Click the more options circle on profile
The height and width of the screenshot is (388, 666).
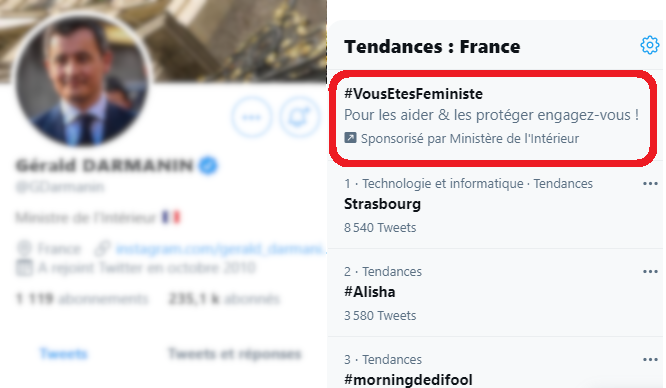click(x=251, y=117)
